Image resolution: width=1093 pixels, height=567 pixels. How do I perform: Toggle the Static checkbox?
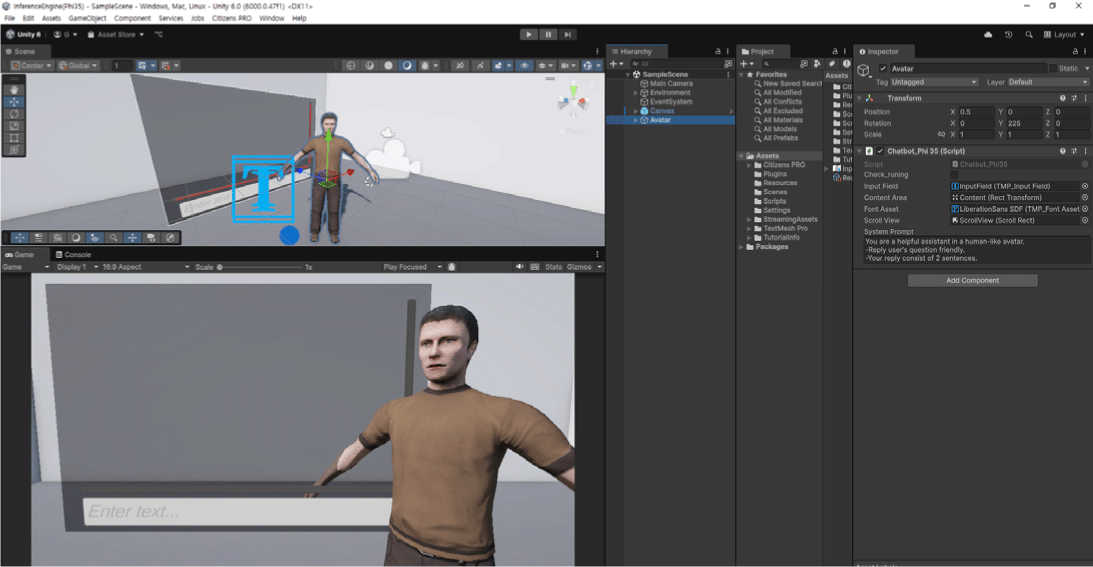click(1053, 68)
